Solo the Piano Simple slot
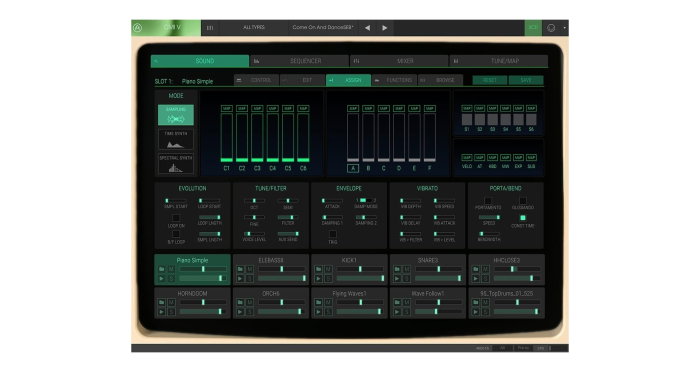Image resolution: width=700 pixels, height=372 pixels. coord(171,279)
